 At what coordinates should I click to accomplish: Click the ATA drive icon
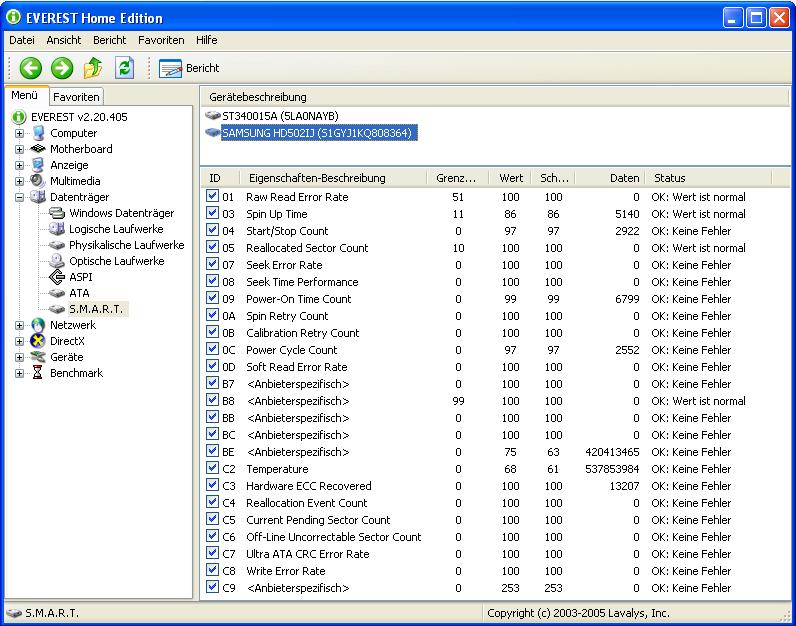(x=57, y=293)
